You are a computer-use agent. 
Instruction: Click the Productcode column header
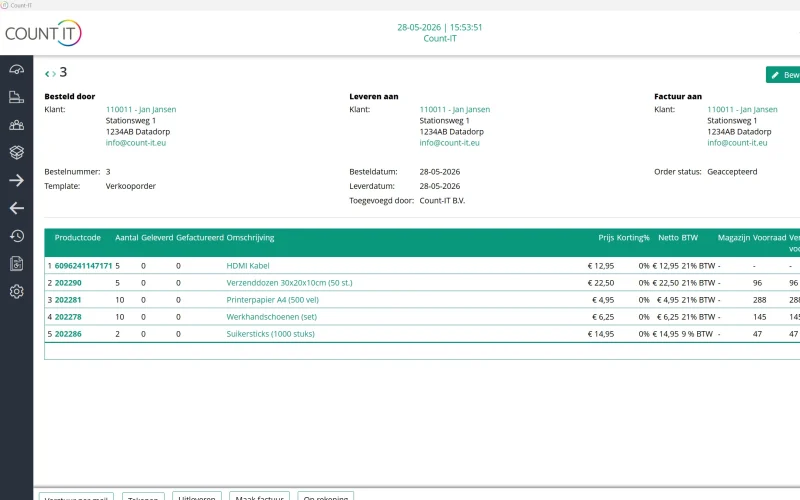[x=78, y=238]
